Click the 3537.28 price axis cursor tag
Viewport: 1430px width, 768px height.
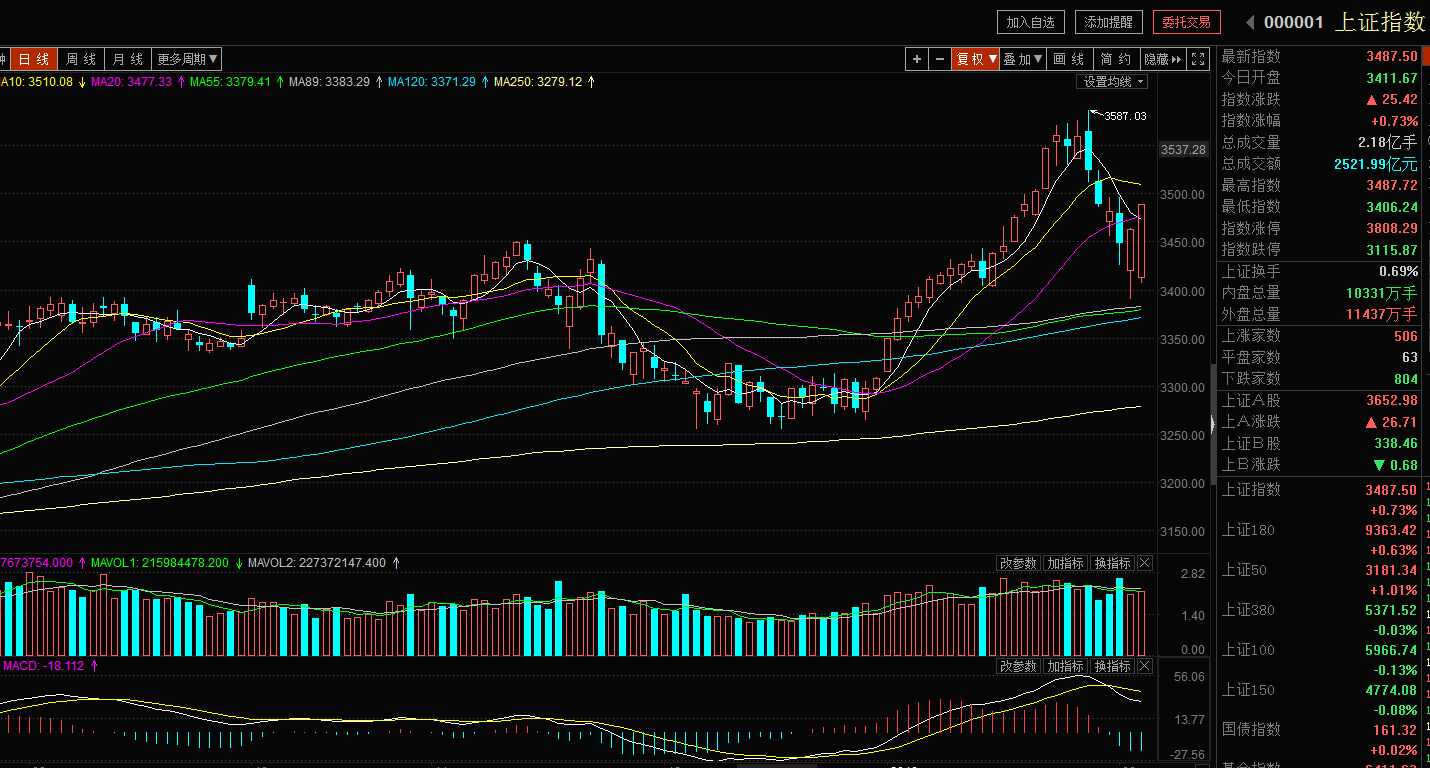1183,150
